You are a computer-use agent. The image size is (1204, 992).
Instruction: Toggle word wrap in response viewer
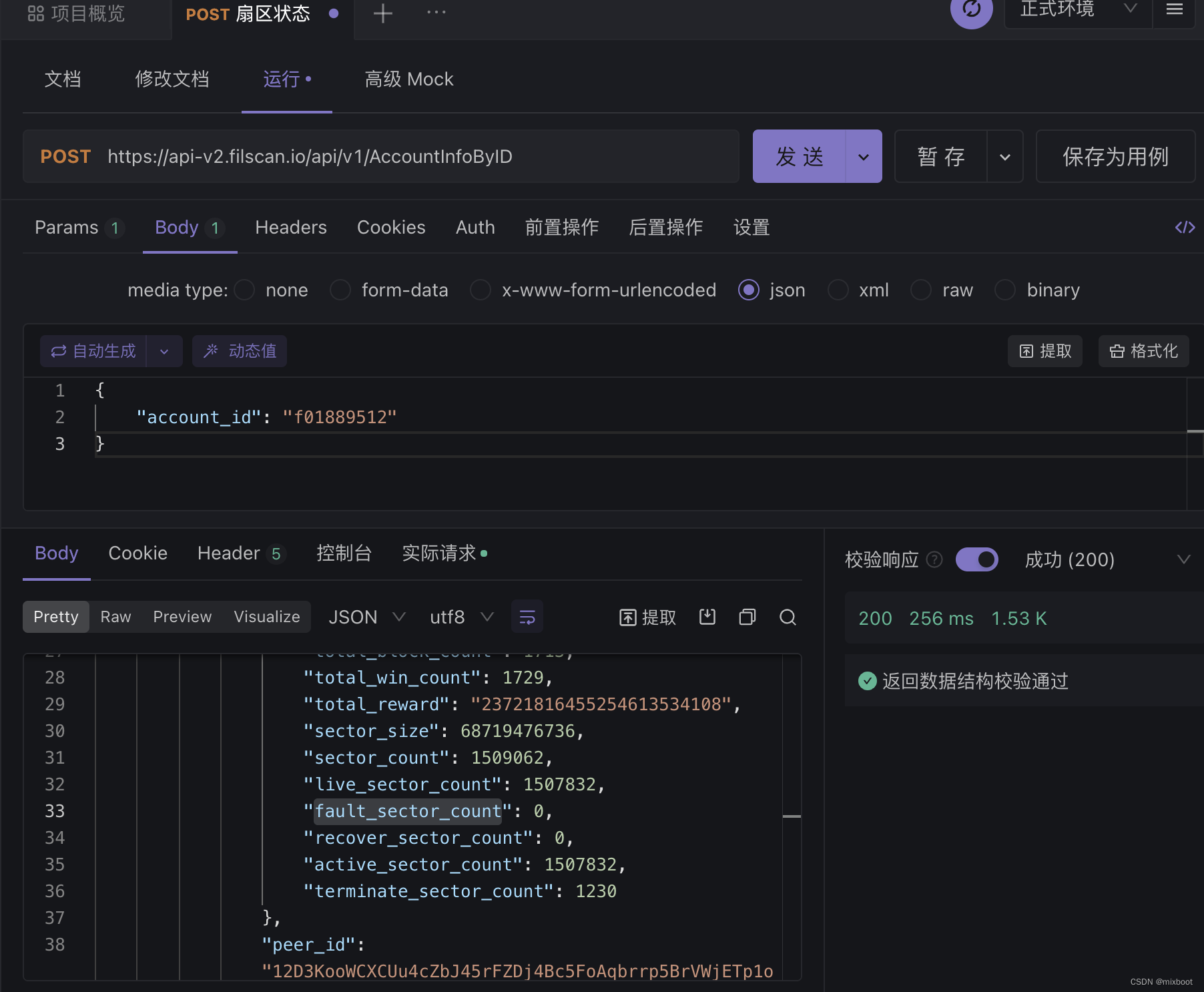[527, 617]
